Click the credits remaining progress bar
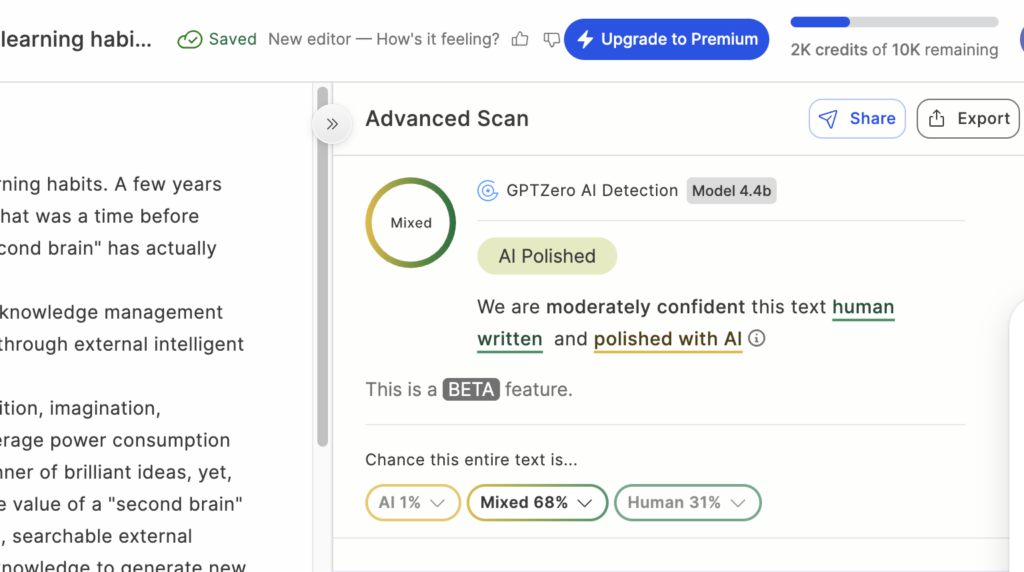Viewport: 1024px width, 572px height. coord(894,22)
